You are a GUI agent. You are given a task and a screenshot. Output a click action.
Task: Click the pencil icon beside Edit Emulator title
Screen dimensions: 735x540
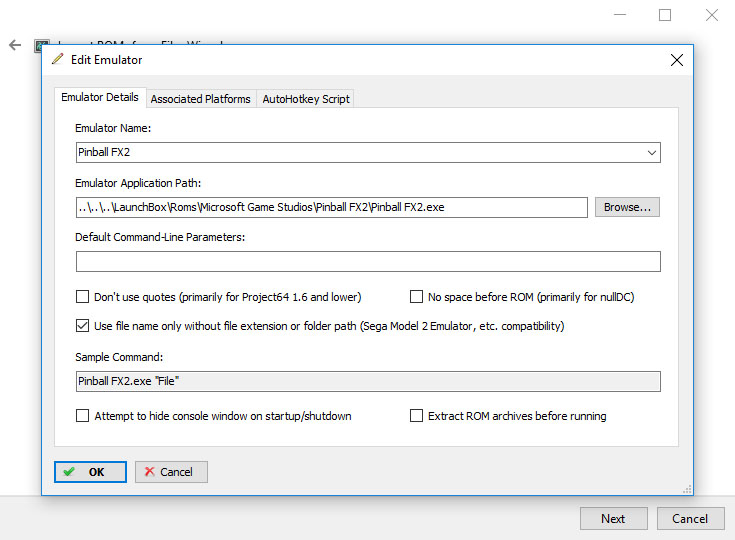point(57,59)
